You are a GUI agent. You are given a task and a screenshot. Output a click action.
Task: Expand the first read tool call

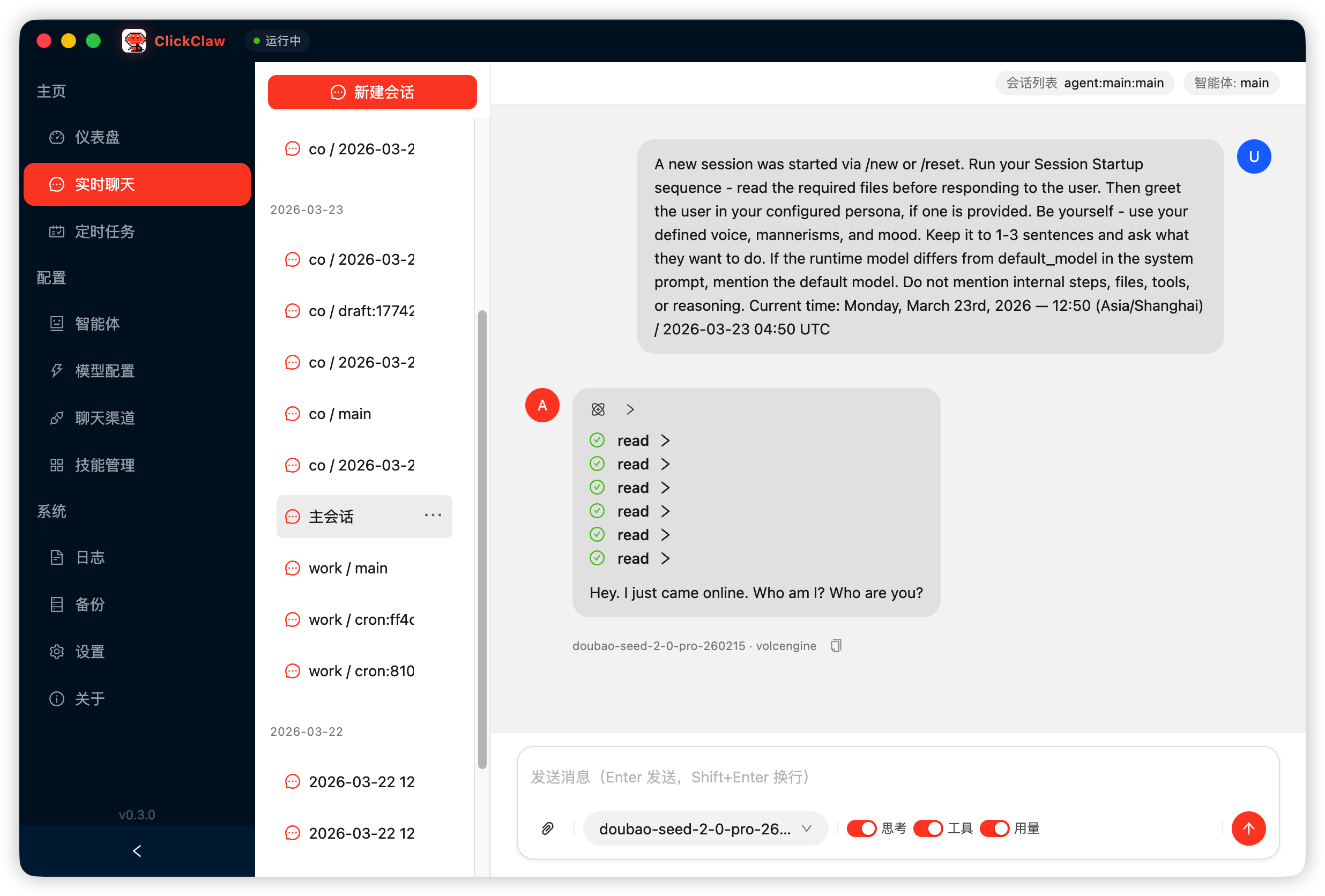(x=665, y=440)
